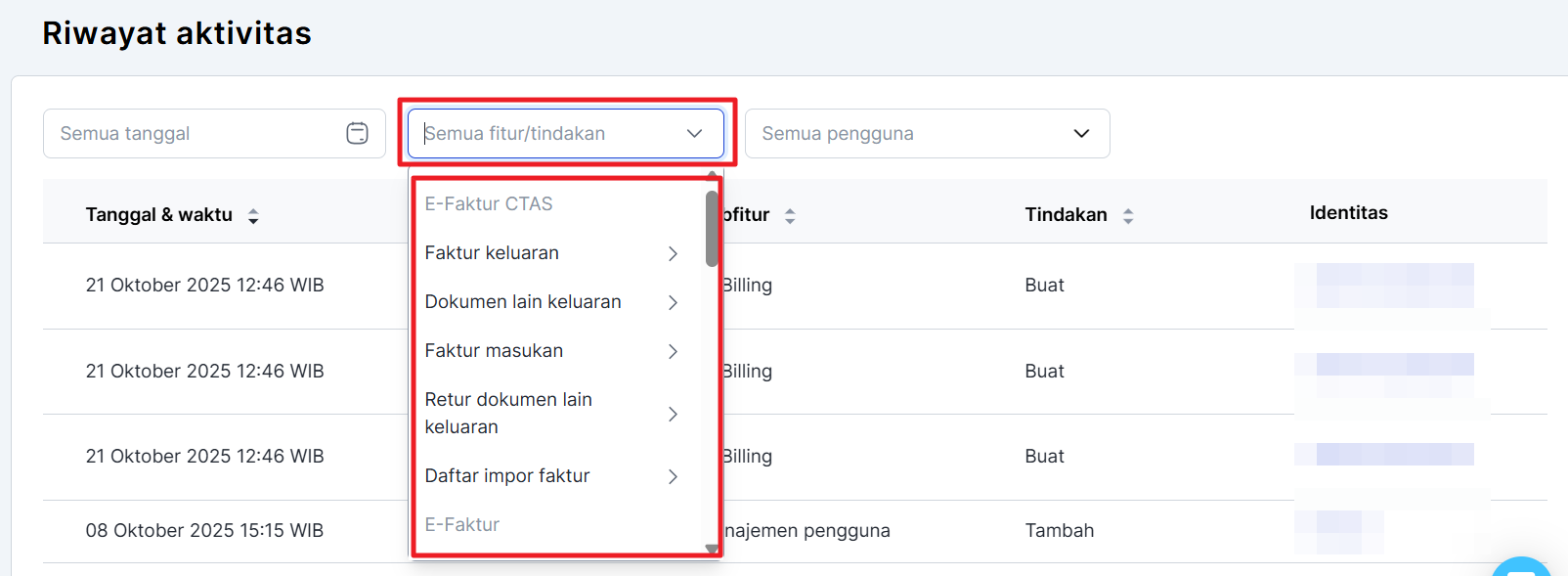
Task: Expand Daftar impor faktur chevron
Action: click(673, 477)
